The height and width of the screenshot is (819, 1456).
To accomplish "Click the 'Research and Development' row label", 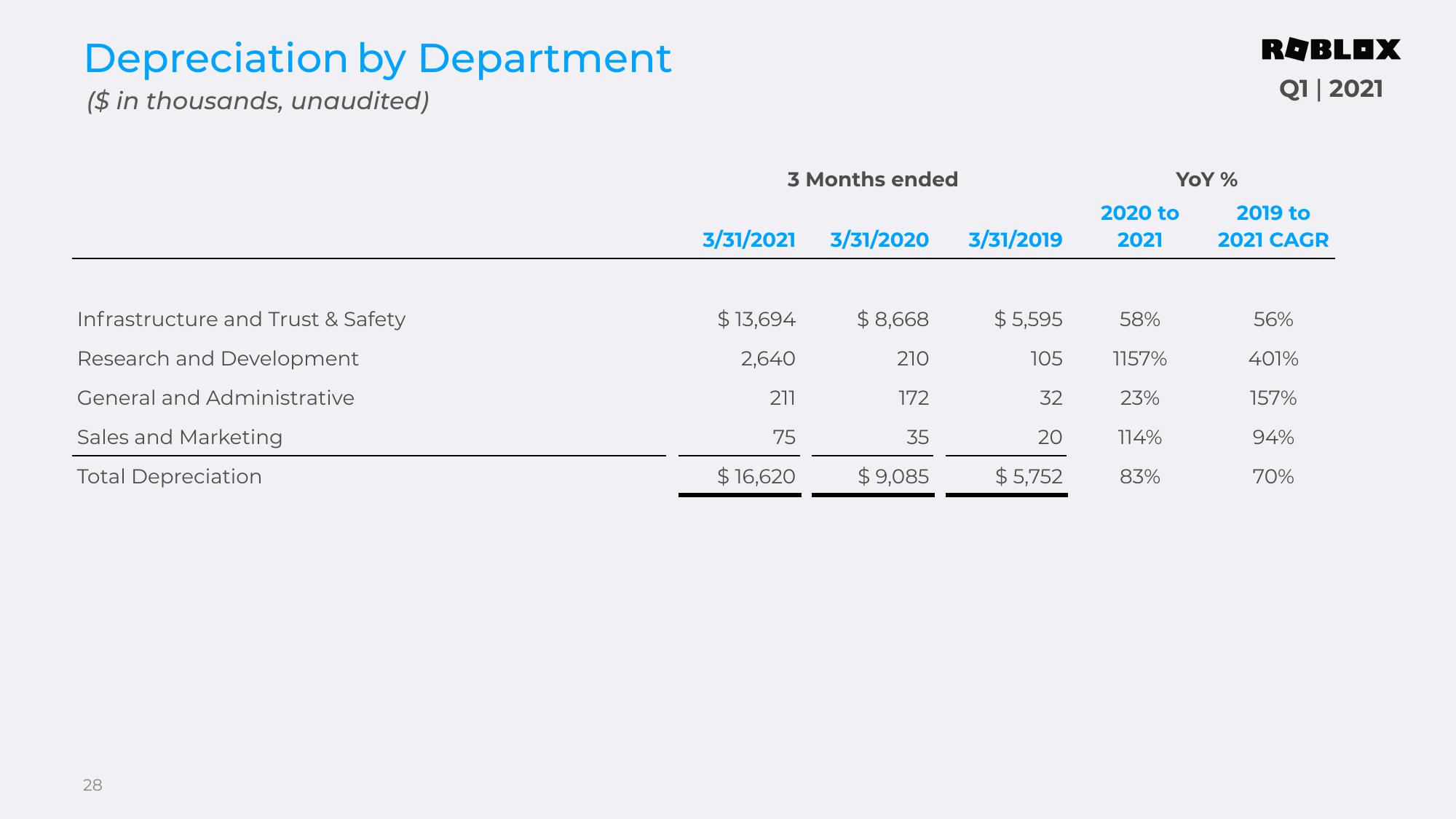I will (218, 358).
